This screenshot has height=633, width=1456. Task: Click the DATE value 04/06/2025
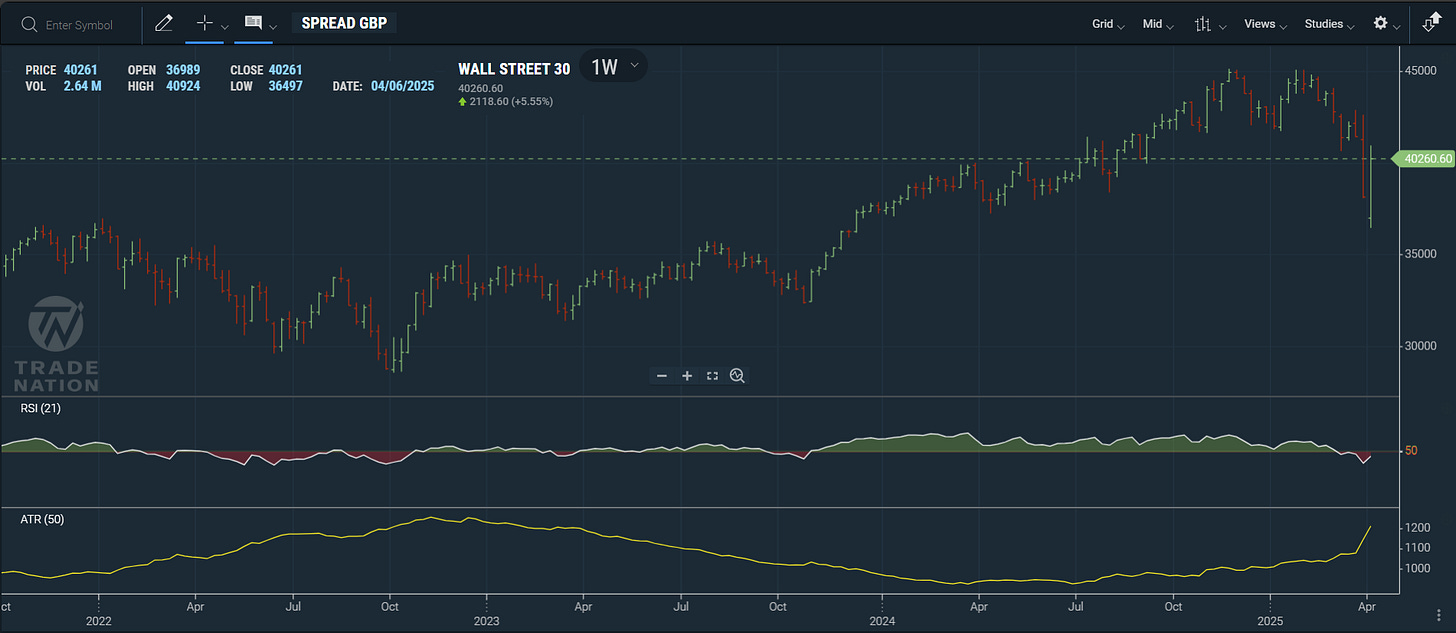(402, 86)
